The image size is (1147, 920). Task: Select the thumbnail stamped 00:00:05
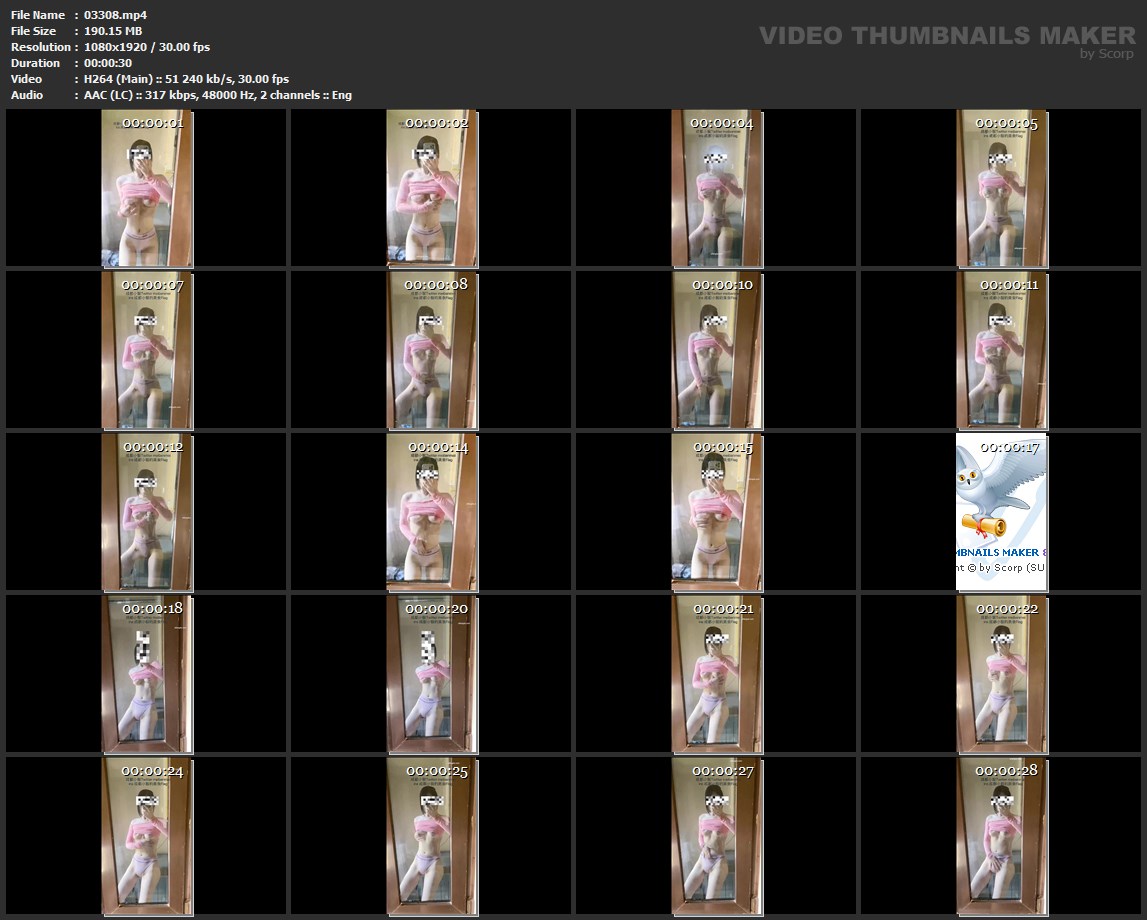tap(1002, 188)
